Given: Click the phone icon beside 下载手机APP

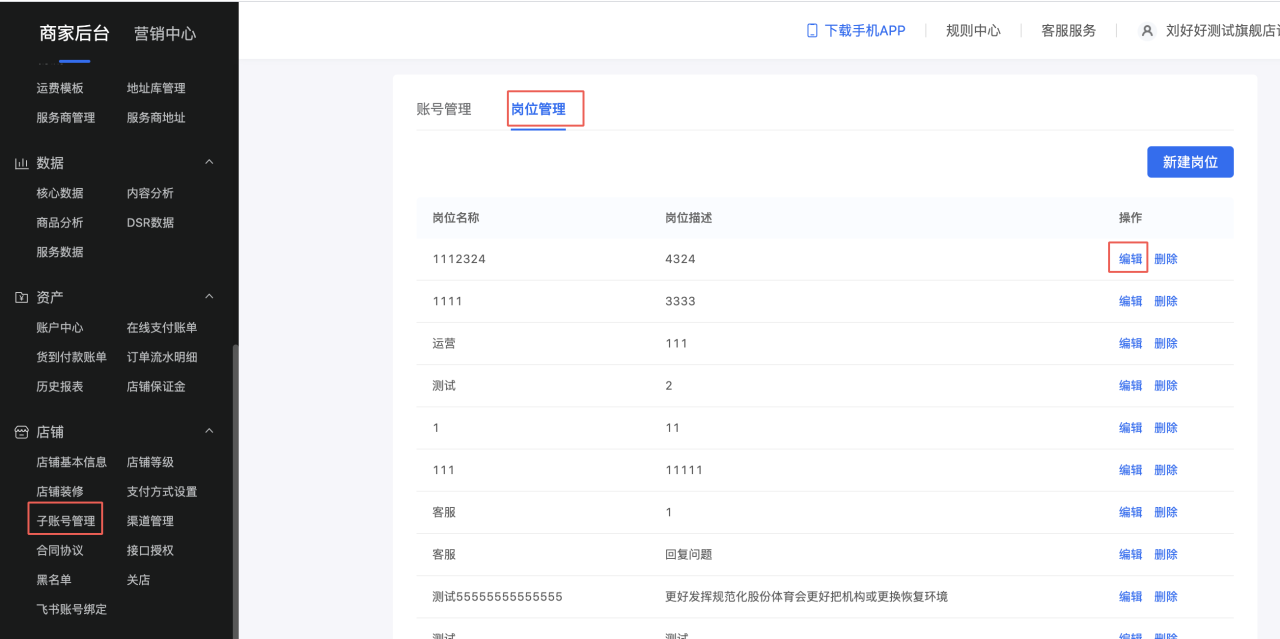Looking at the screenshot, I should pos(810,30).
